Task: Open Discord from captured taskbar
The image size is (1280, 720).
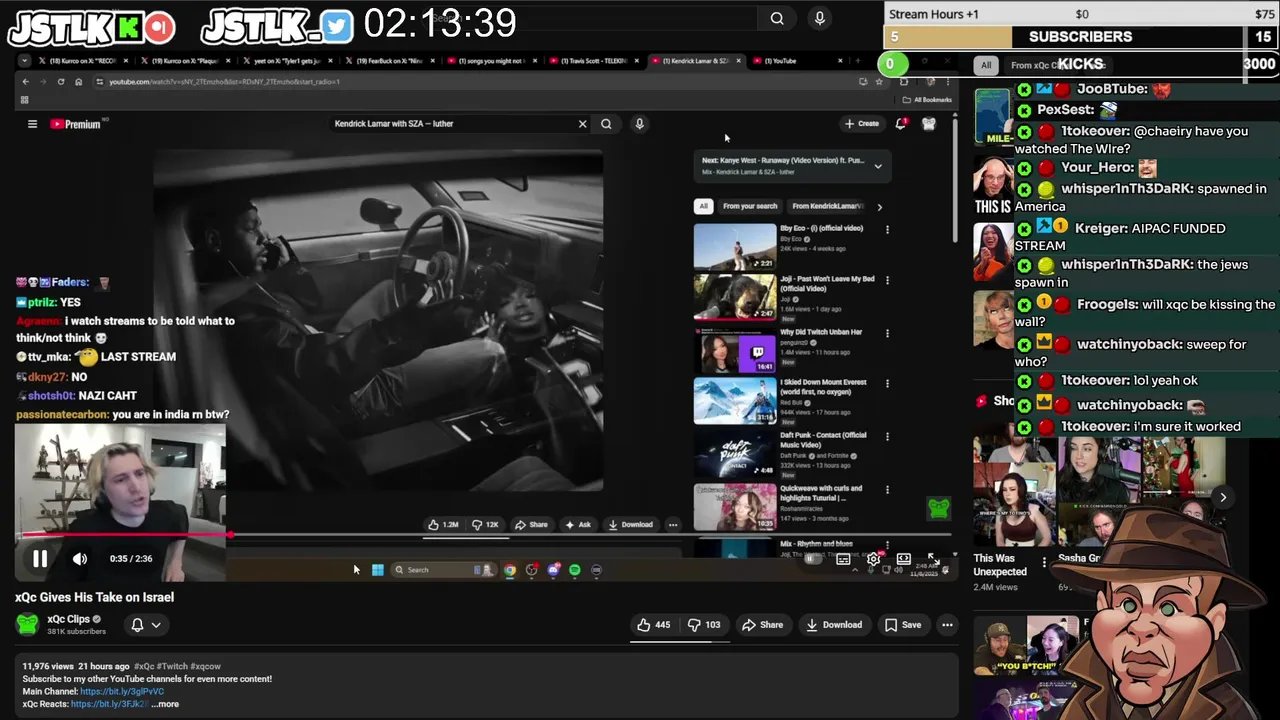Action: click(553, 570)
